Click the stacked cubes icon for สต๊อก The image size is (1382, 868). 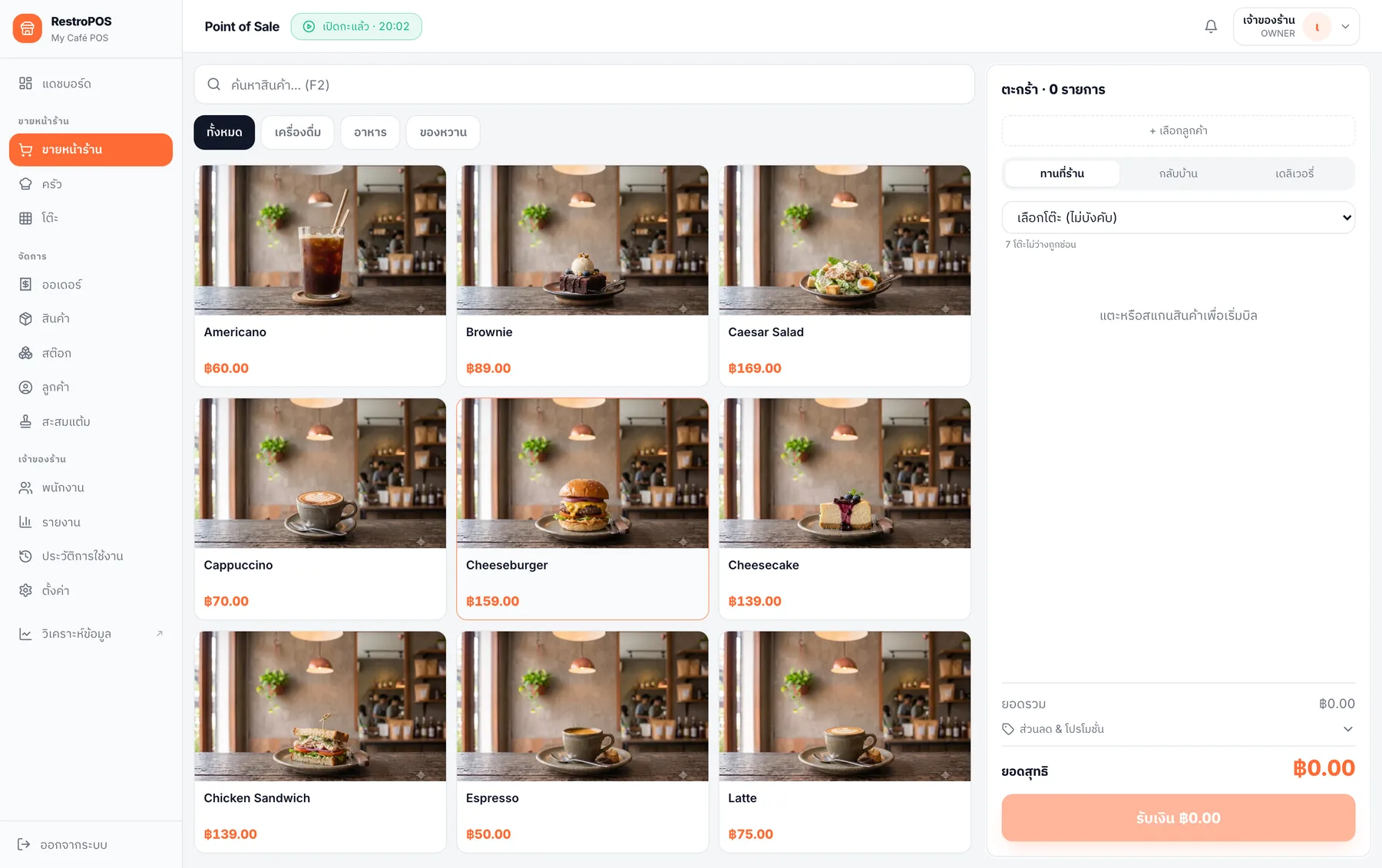click(x=25, y=353)
